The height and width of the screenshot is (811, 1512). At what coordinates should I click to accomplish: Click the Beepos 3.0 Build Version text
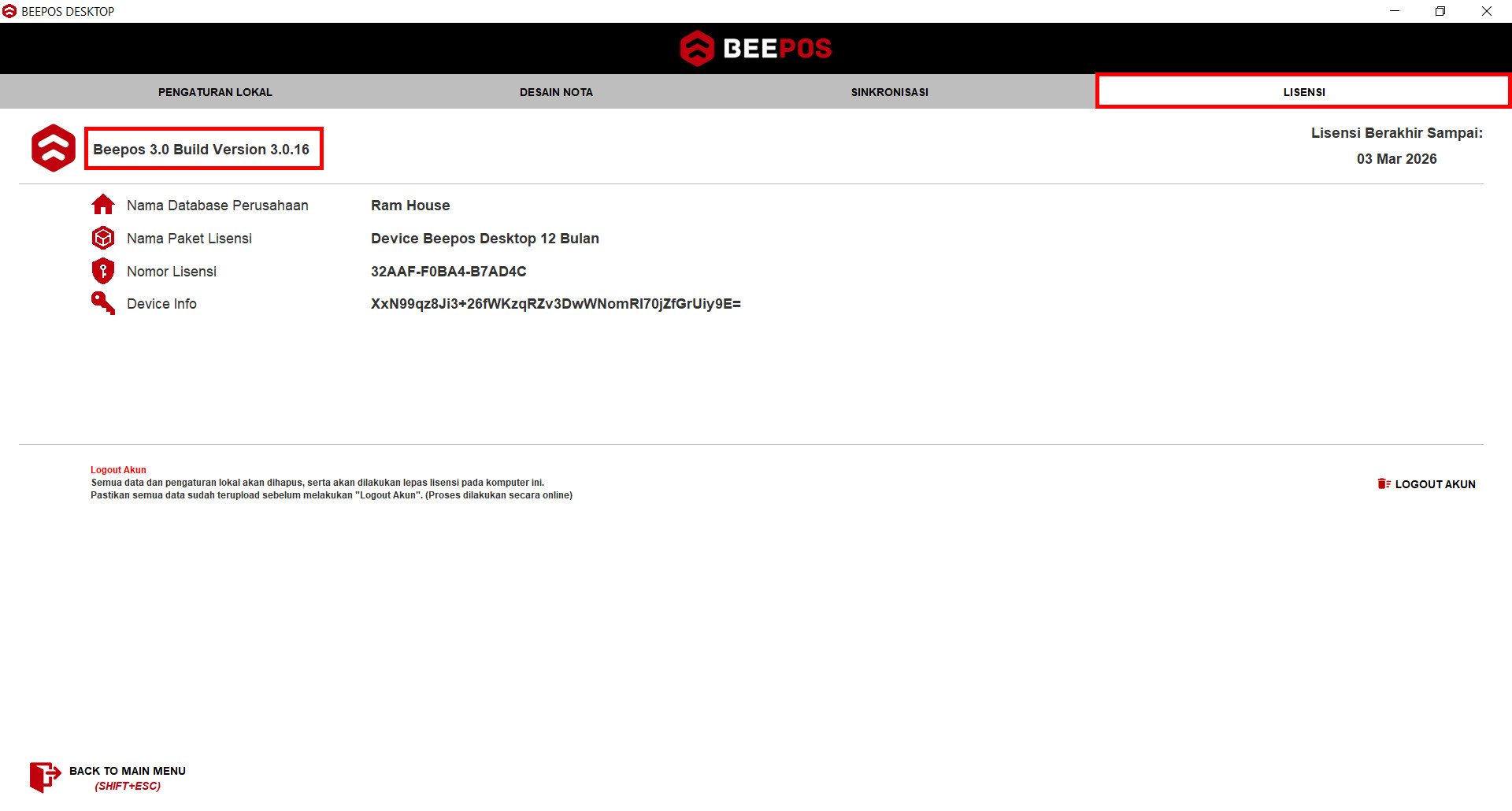[202, 150]
